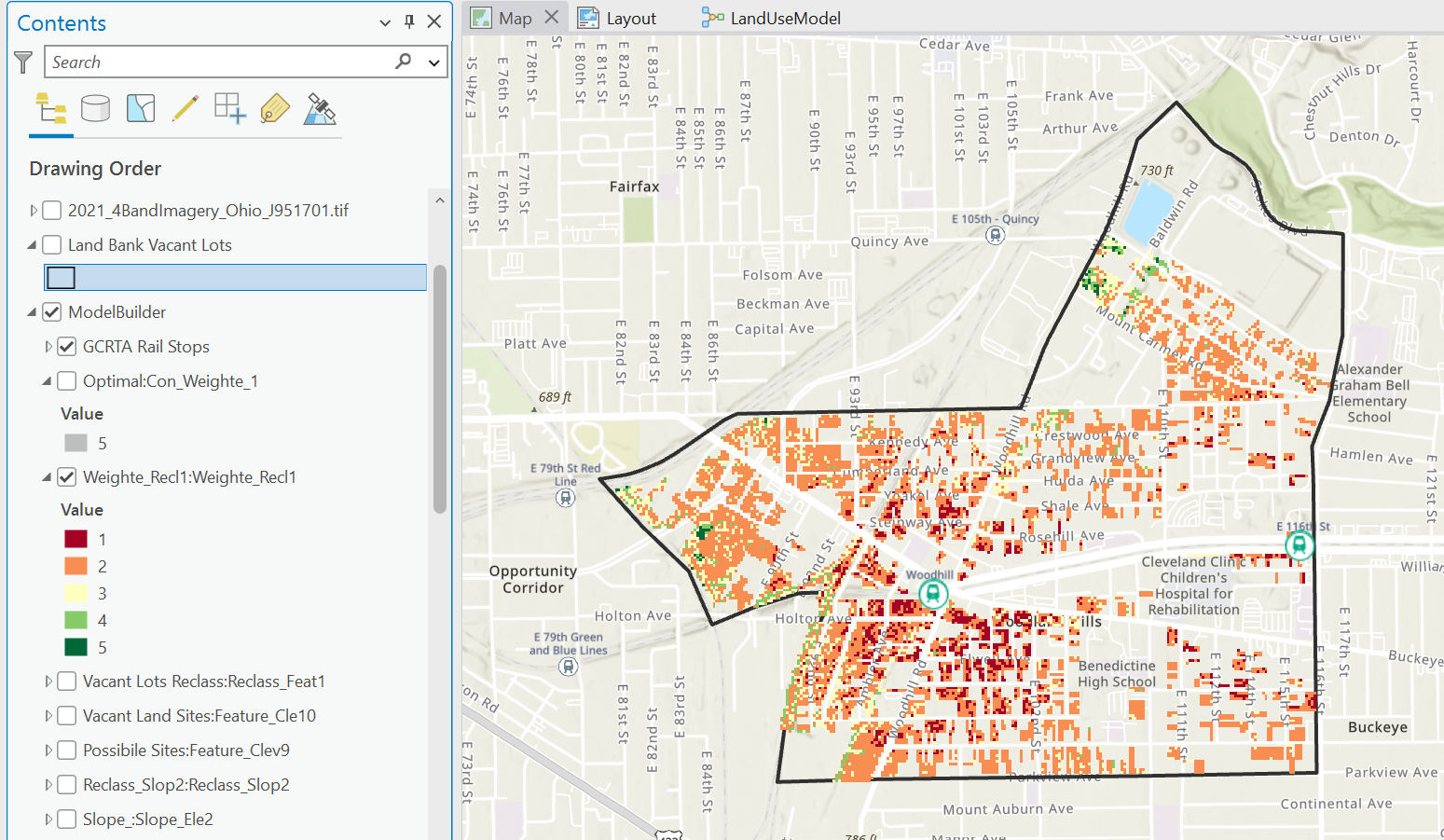Select List By Perspective Imagery view
Image resolution: width=1444 pixels, height=840 pixels.
[x=319, y=109]
